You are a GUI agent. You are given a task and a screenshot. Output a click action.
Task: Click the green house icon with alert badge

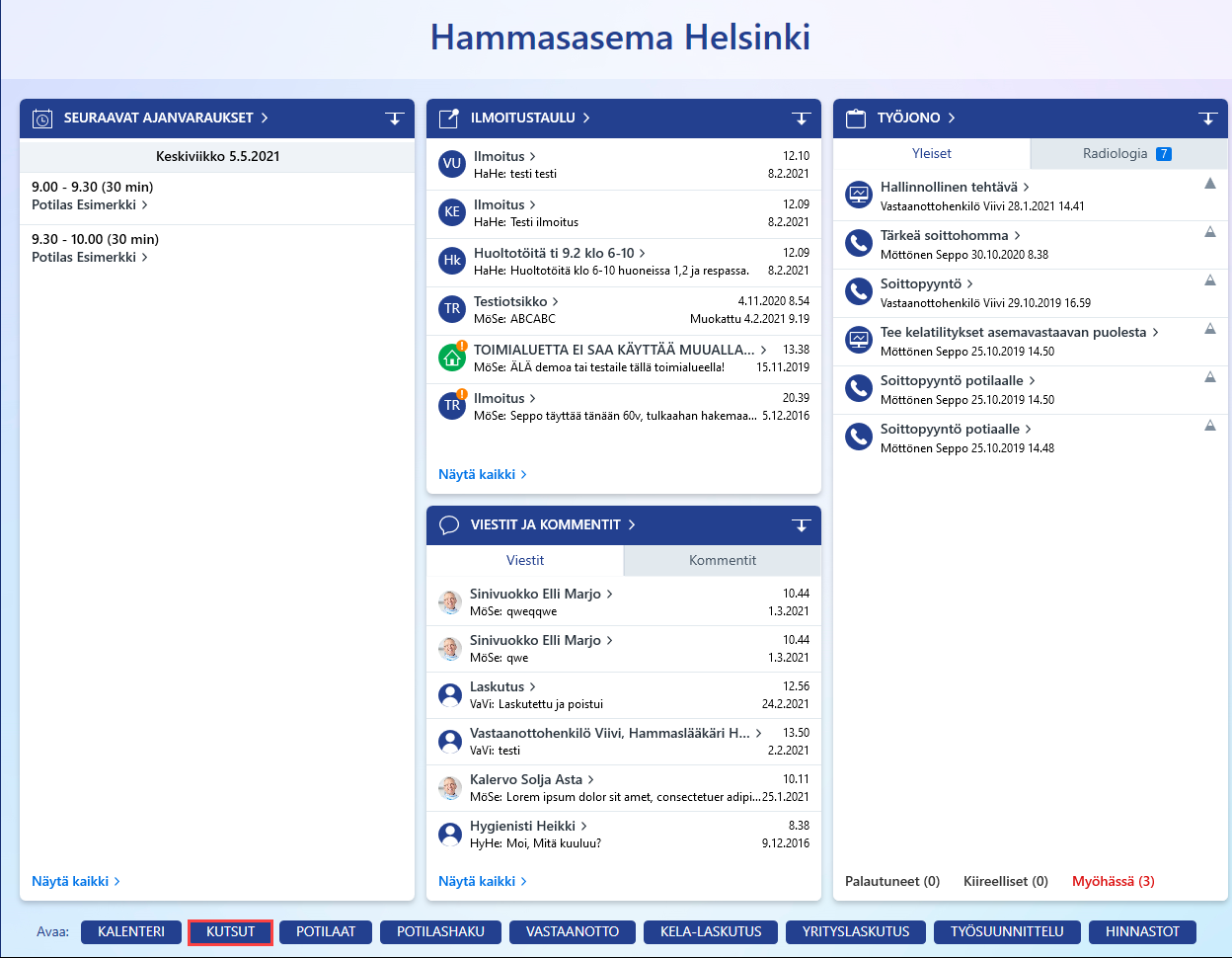pyautogui.click(x=452, y=357)
